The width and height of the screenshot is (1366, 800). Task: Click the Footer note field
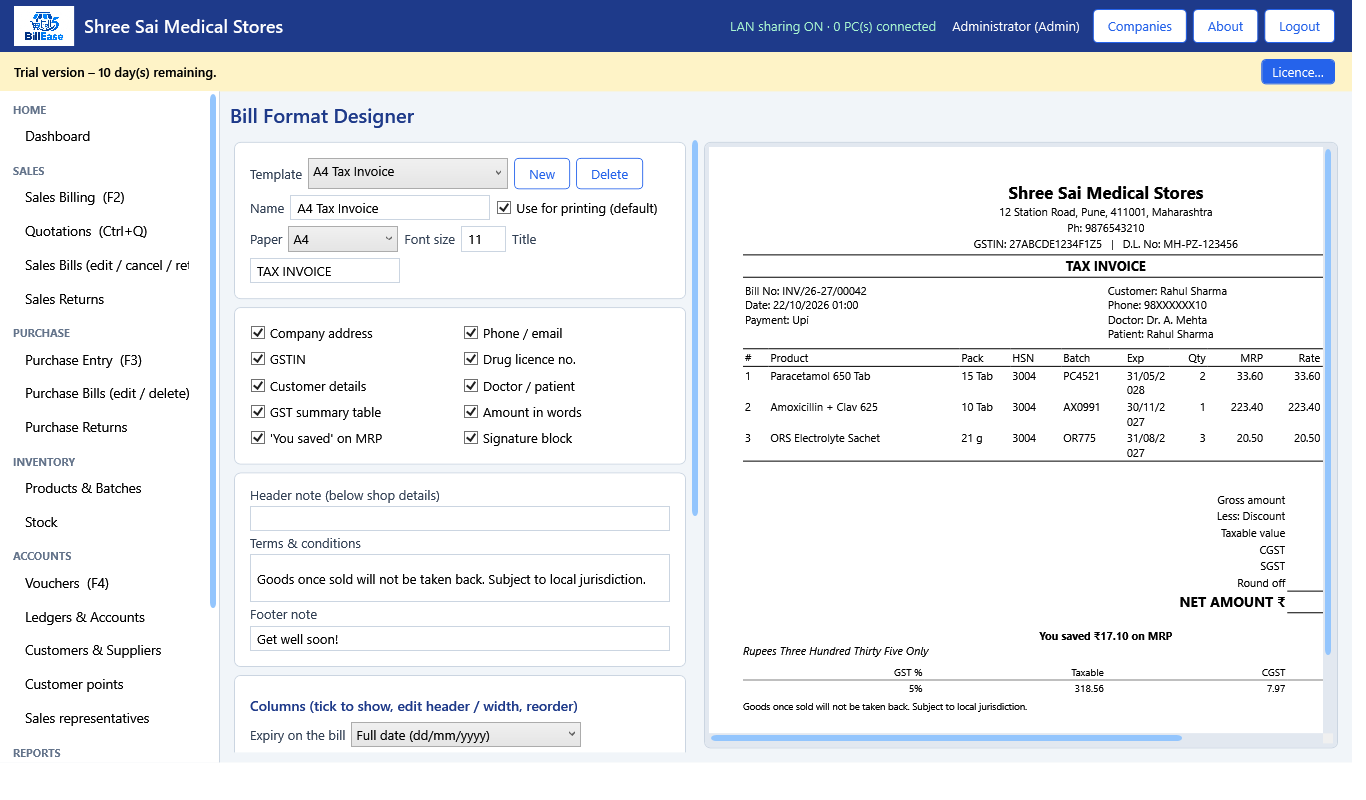(x=460, y=639)
